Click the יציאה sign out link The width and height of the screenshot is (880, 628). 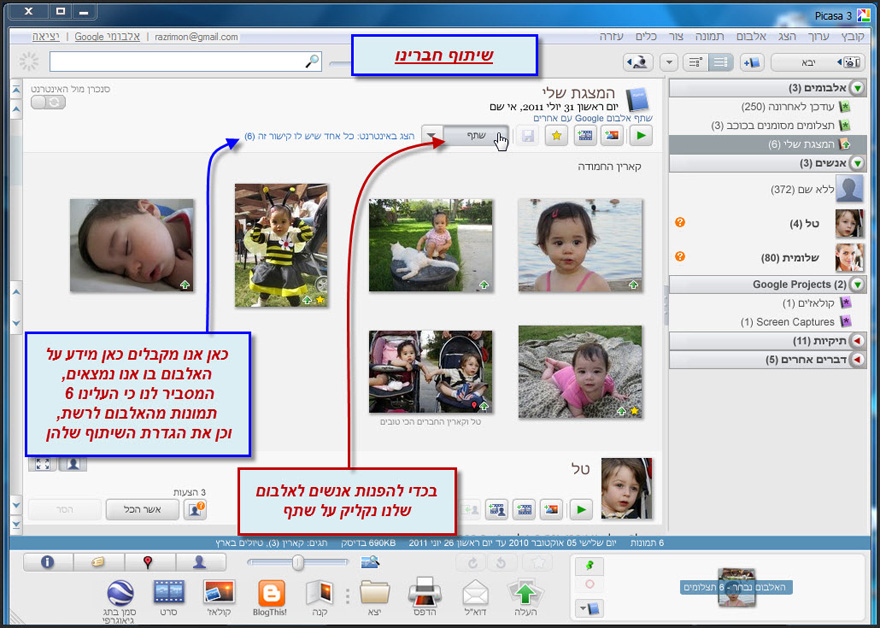coord(46,36)
